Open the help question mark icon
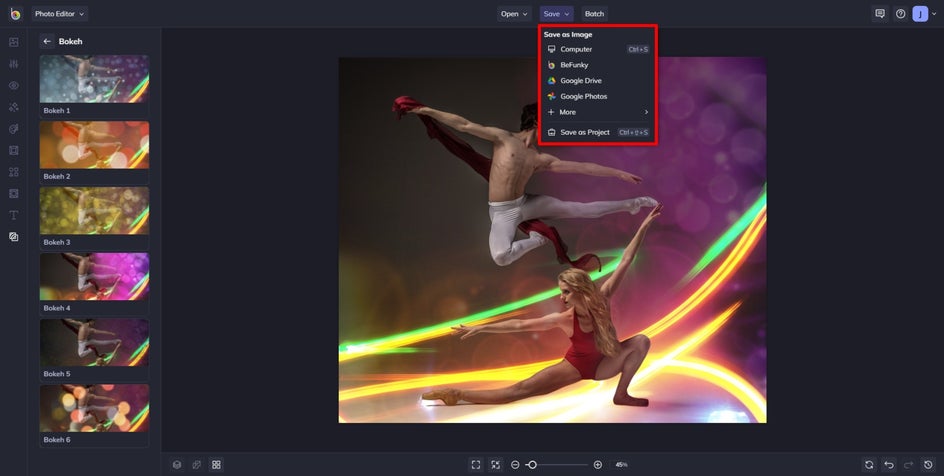This screenshot has width=944, height=476. [900, 14]
